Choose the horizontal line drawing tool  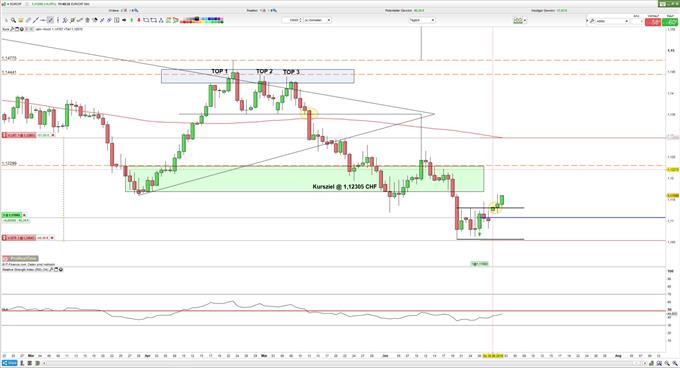(x=42, y=20)
